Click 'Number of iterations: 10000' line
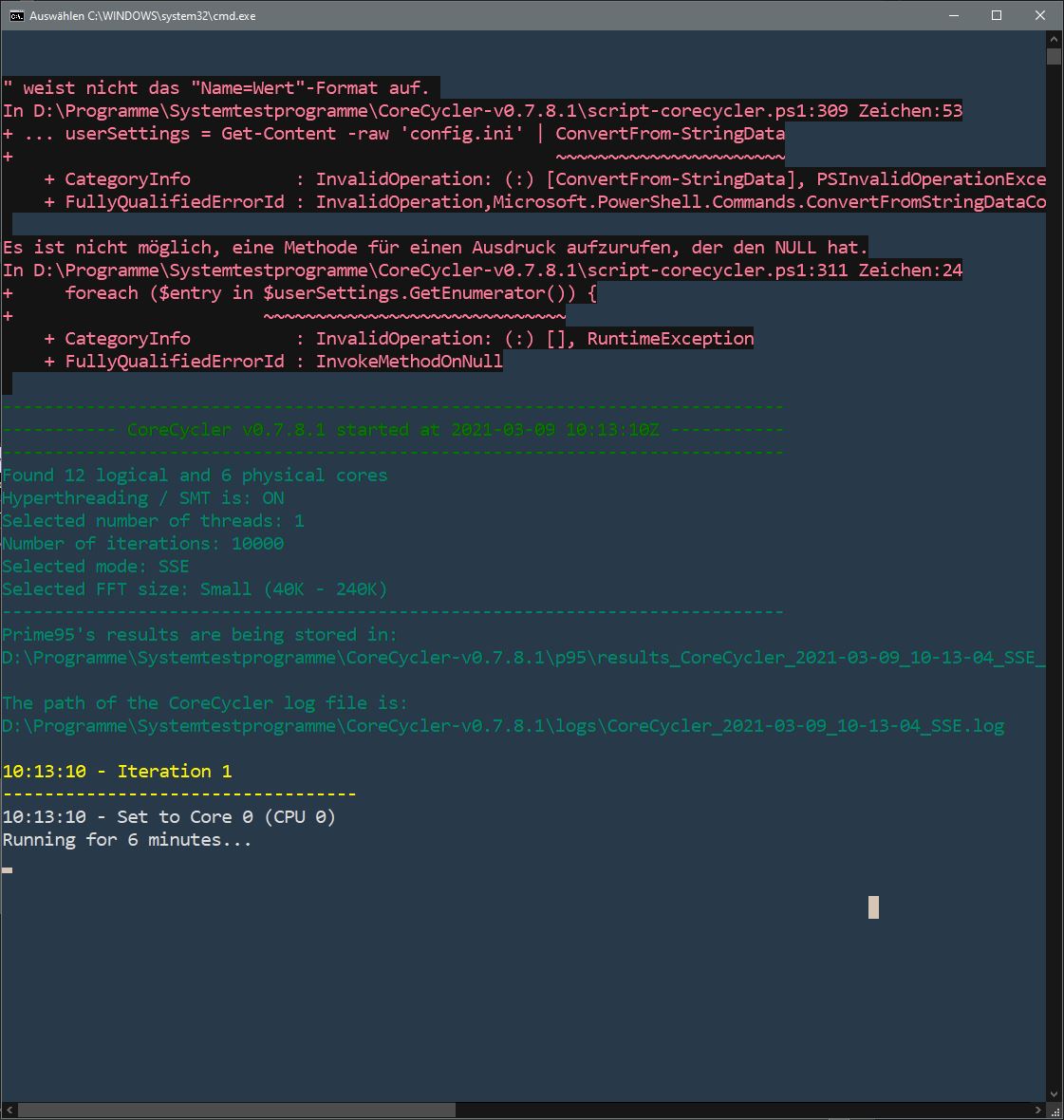The image size is (1064, 1120). 142,544
